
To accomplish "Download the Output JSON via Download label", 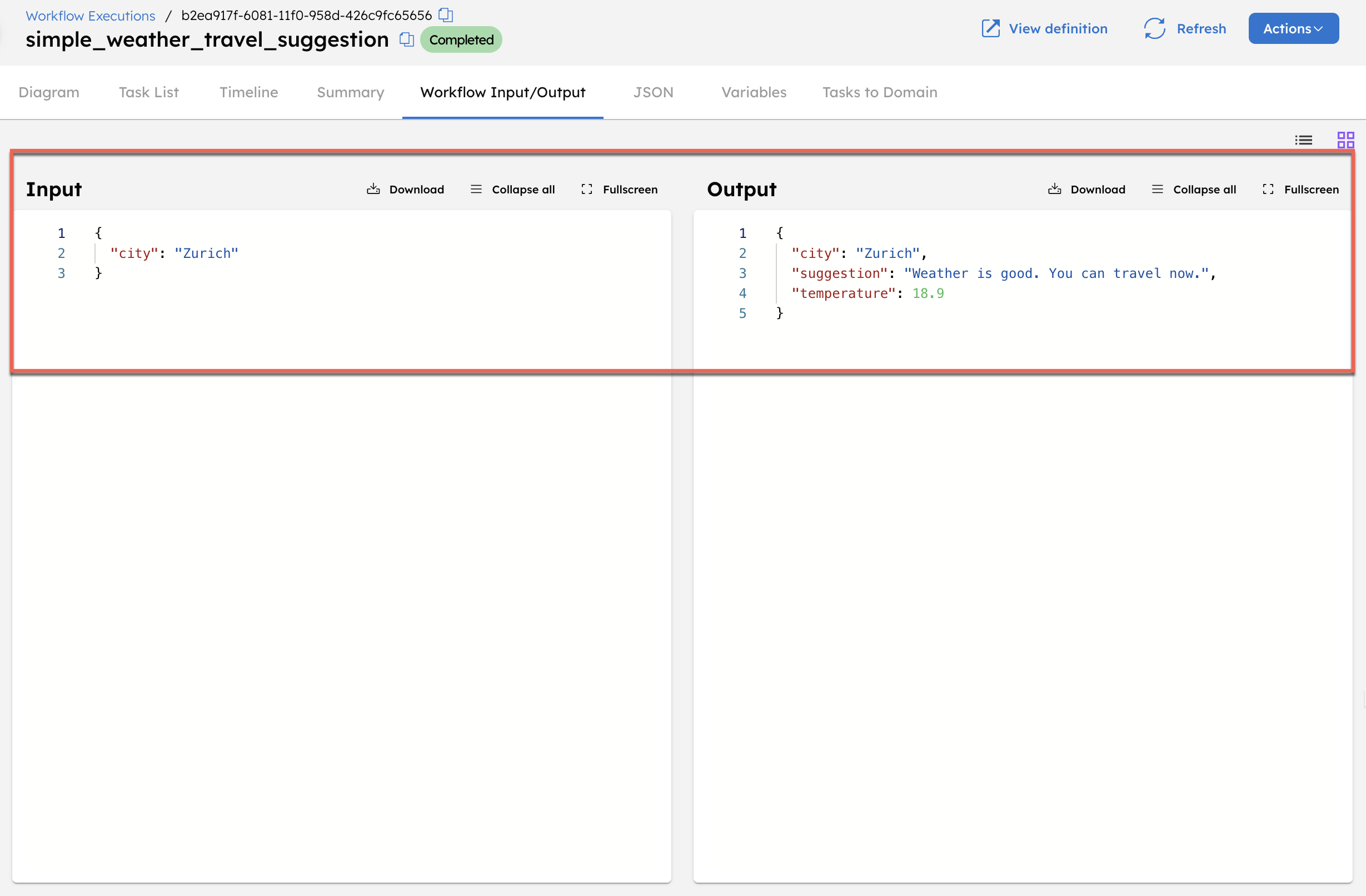I will (x=1098, y=190).
